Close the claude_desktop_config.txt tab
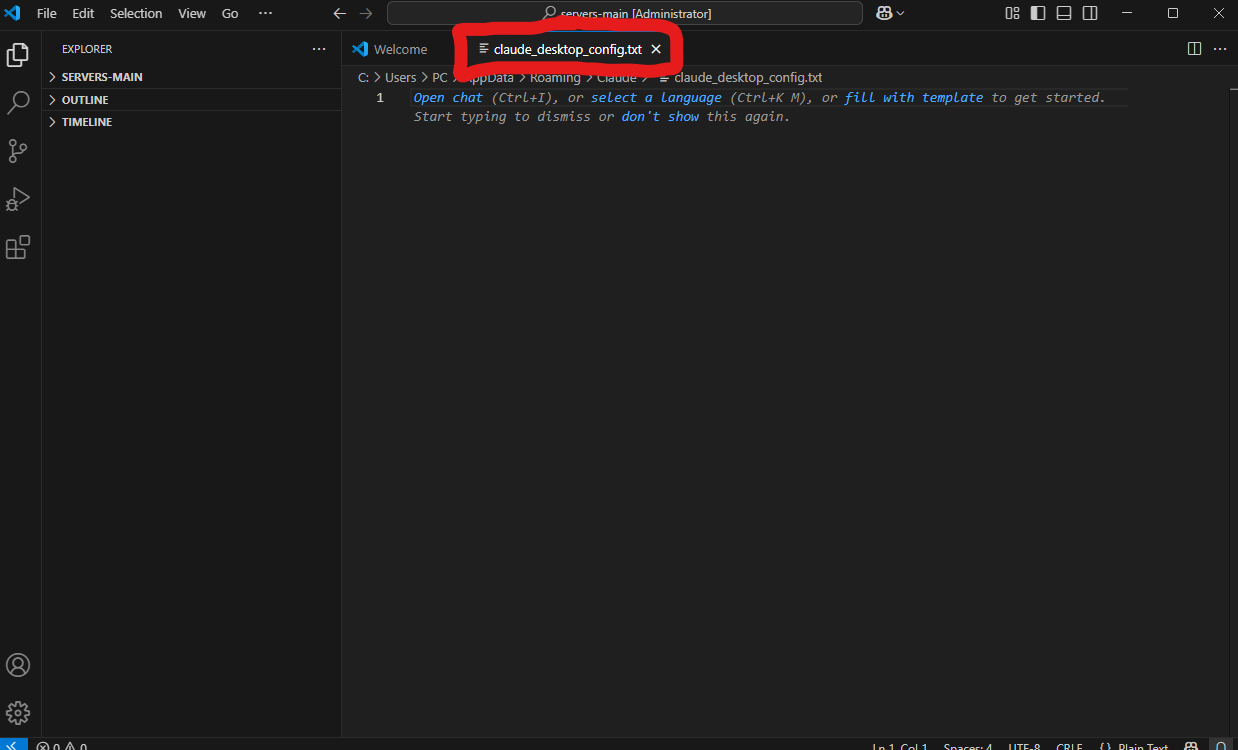Screen dimensions: 1238x750 click(x=656, y=49)
